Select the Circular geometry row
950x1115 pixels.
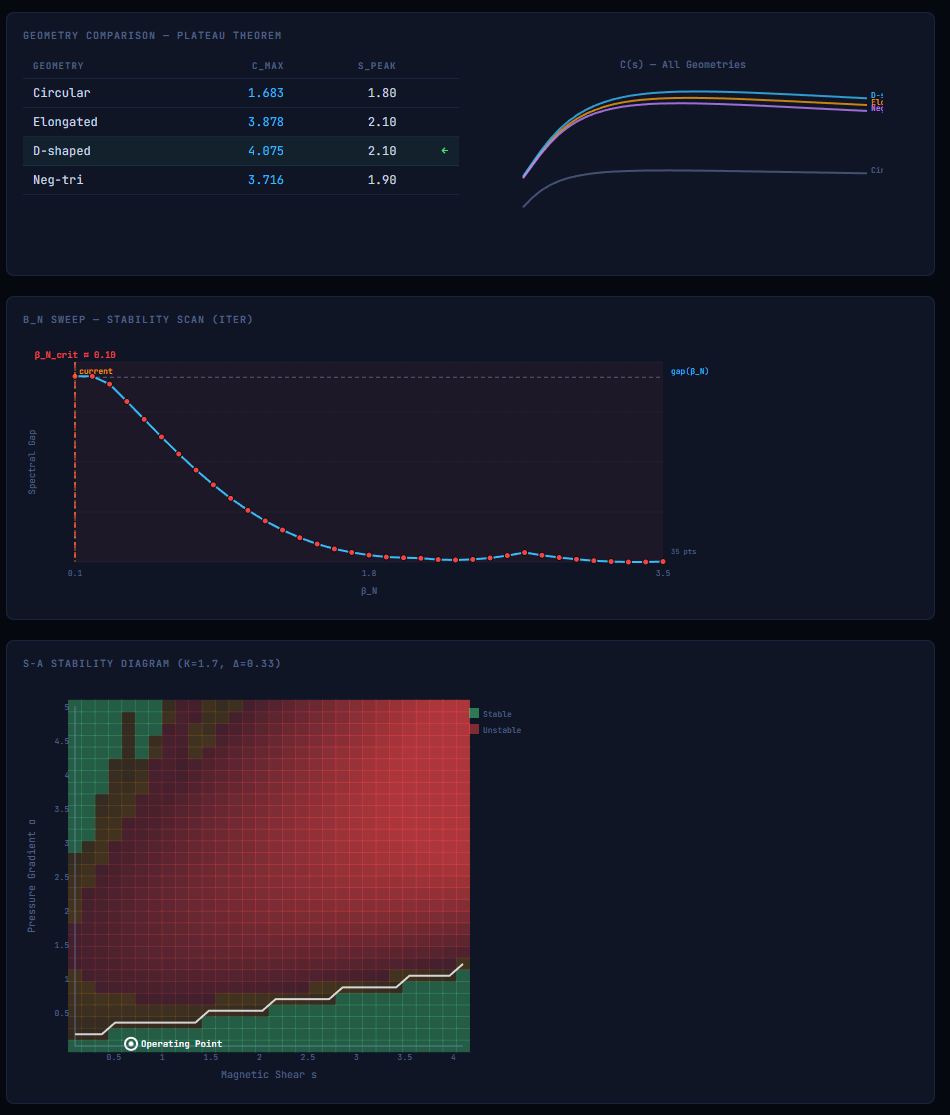240,93
